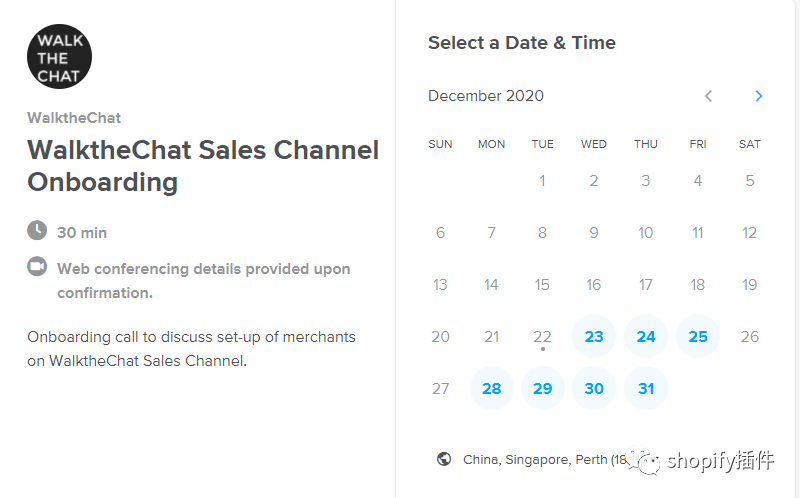Choose December 29 date

pos(542,388)
